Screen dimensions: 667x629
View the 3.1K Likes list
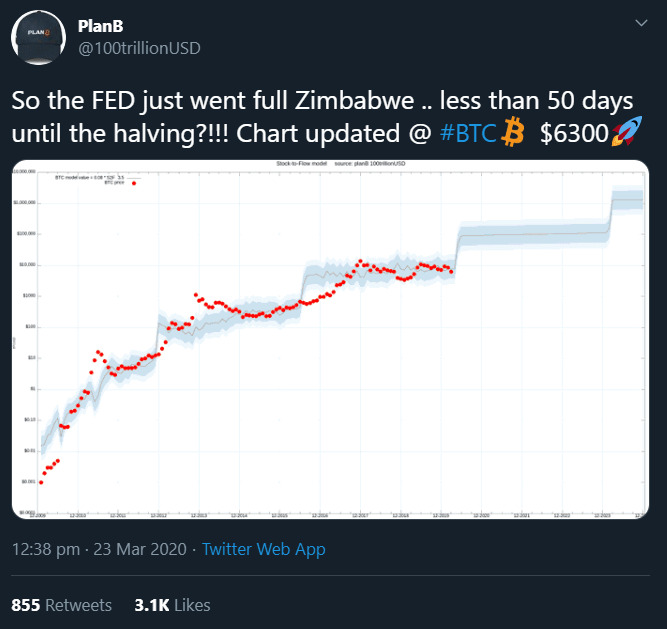[x=172, y=605]
